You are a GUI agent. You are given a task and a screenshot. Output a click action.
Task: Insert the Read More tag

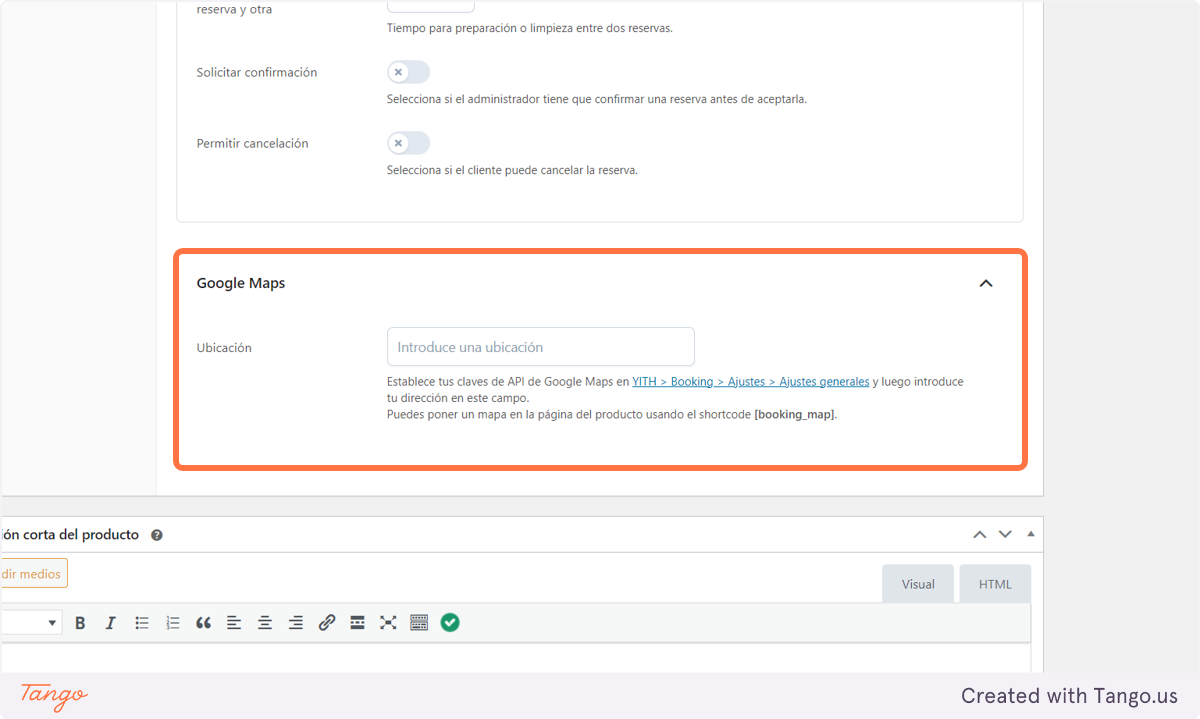357,622
